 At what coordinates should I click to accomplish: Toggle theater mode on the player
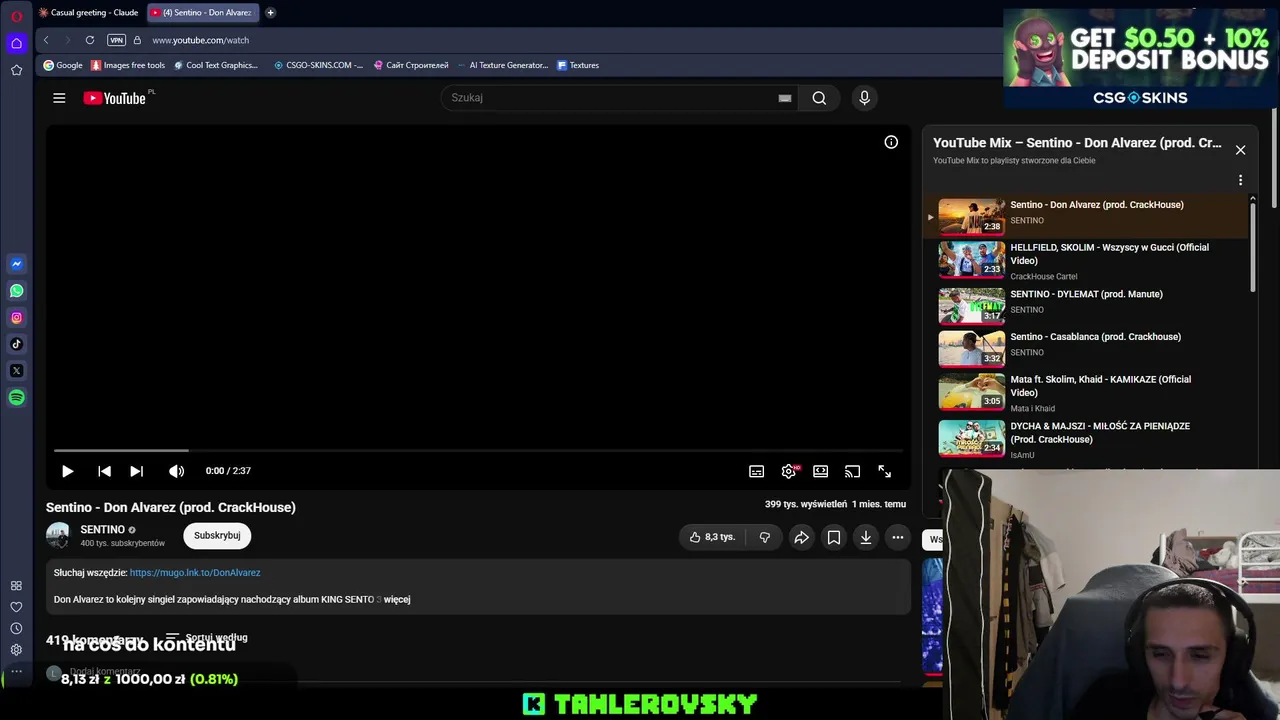tap(820, 471)
